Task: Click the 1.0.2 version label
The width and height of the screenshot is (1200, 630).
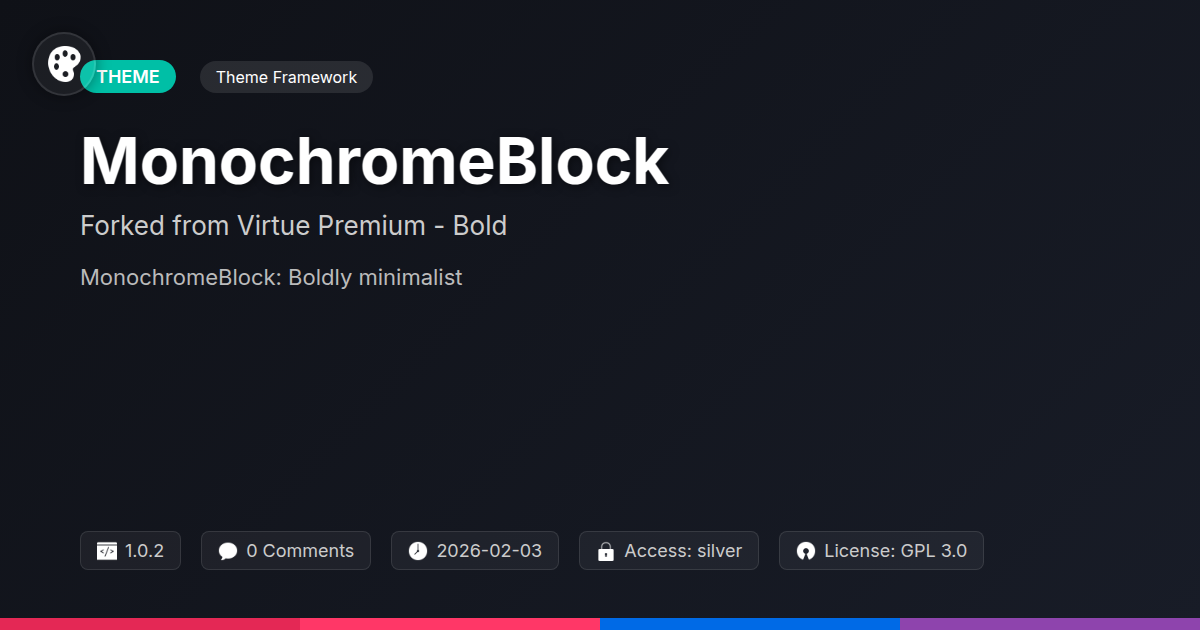Action: click(144, 551)
